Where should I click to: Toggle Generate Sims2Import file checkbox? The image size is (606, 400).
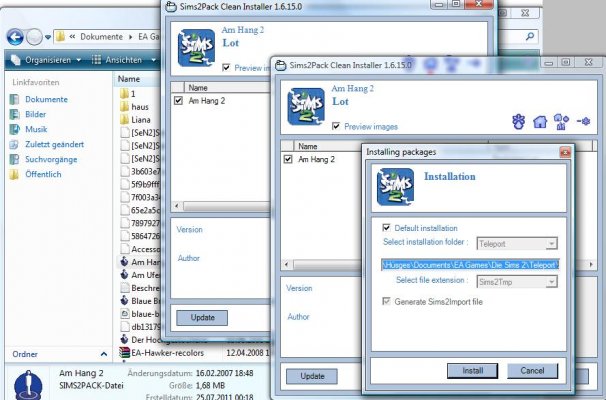point(386,301)
